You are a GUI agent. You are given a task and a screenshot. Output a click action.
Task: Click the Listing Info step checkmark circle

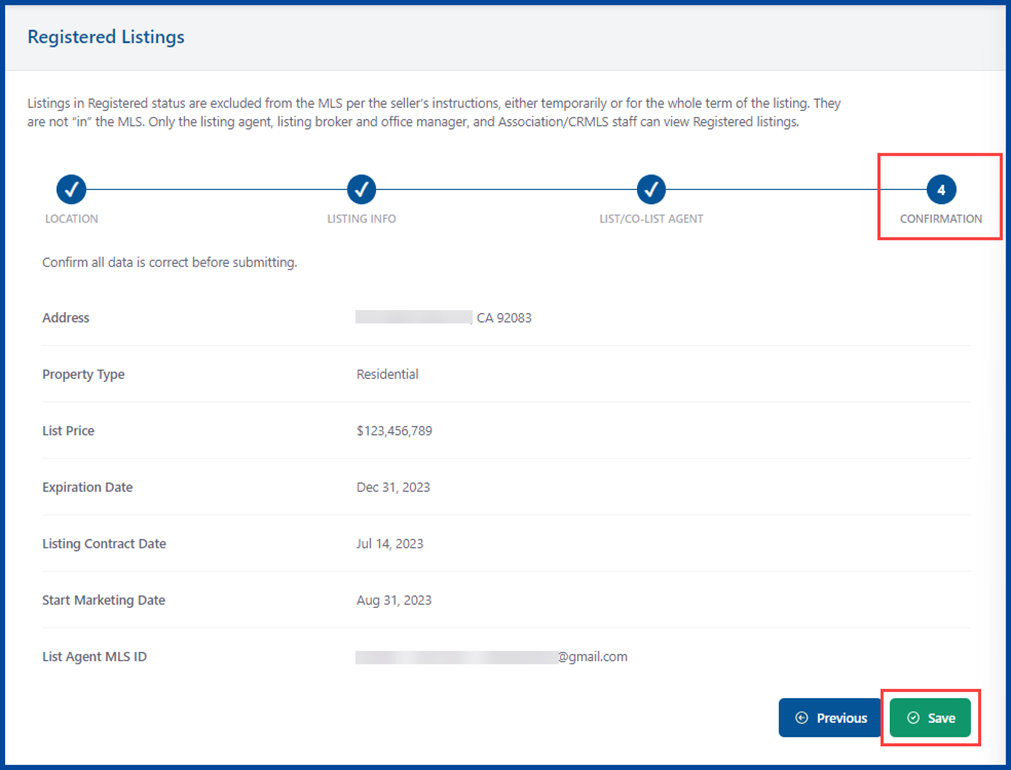point(361,188)
